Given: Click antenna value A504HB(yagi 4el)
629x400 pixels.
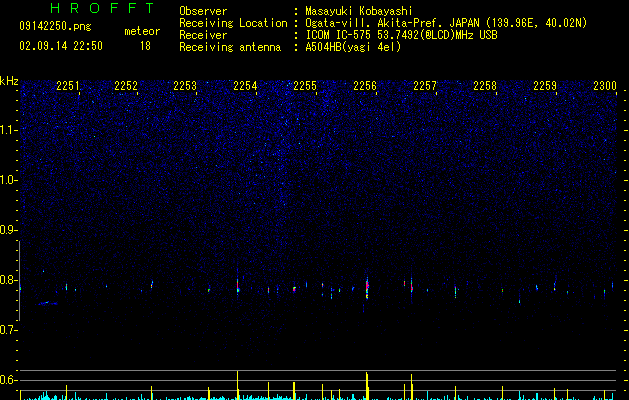Looking at the screenshot, I should tap(353, 47).
